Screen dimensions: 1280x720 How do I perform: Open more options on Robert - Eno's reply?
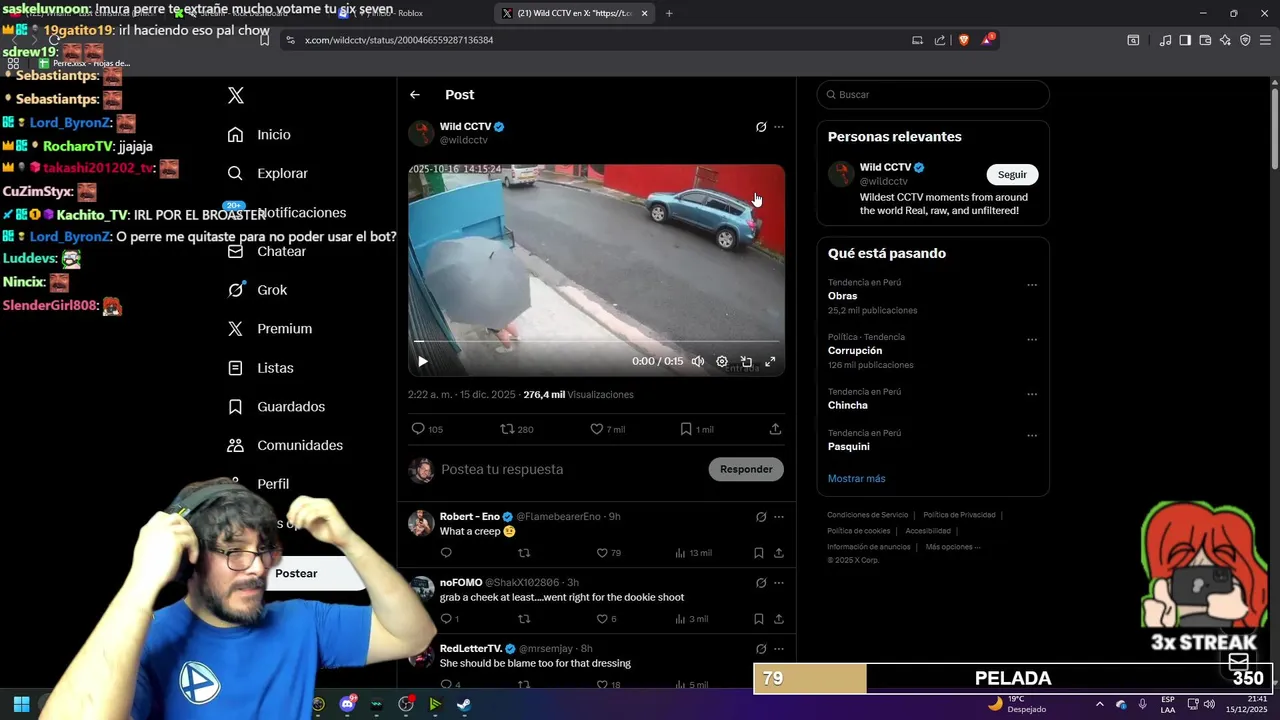coord(779,517)
